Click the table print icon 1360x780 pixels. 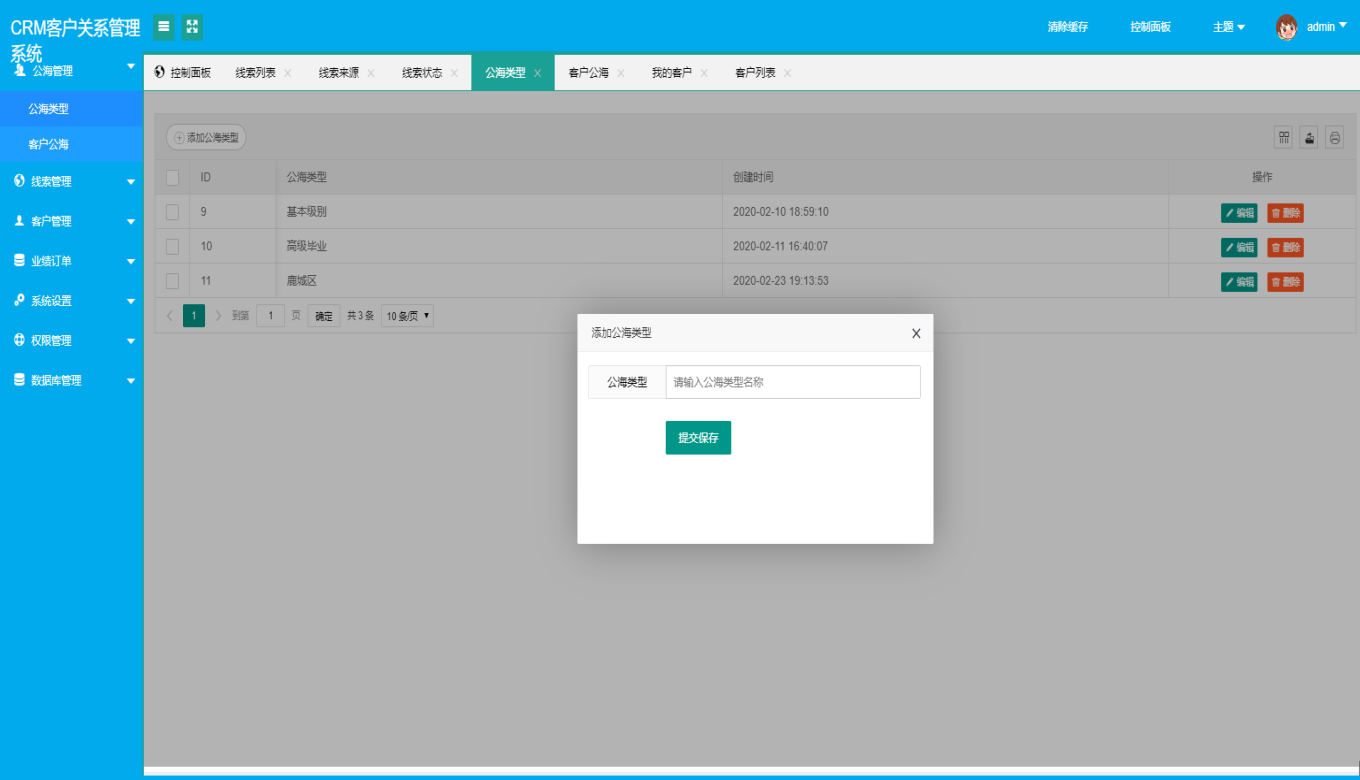(1335, 138)
